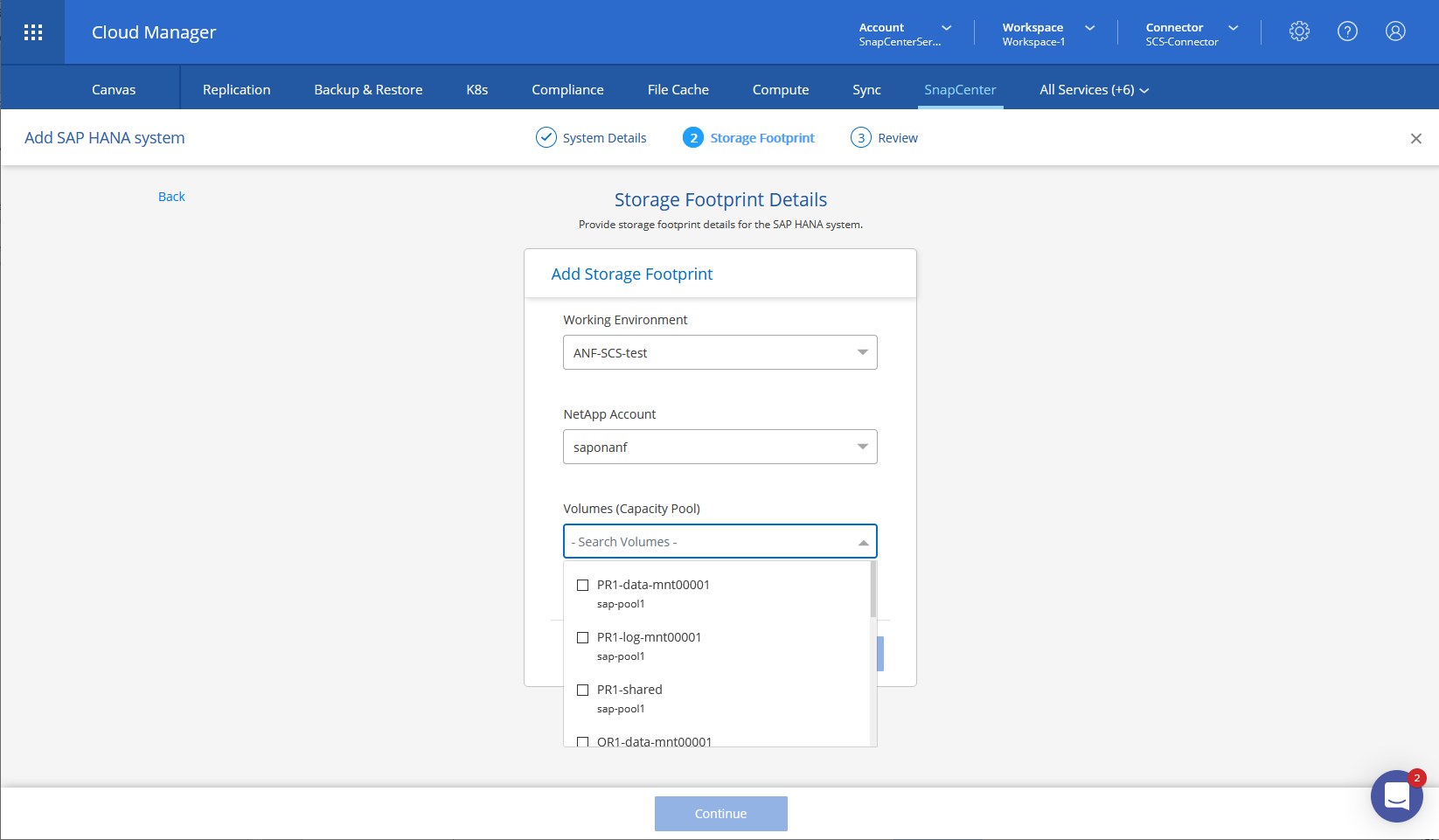
Task: Click the help question mark icon
Action: pyautogui.click(x=1347, y=31)
